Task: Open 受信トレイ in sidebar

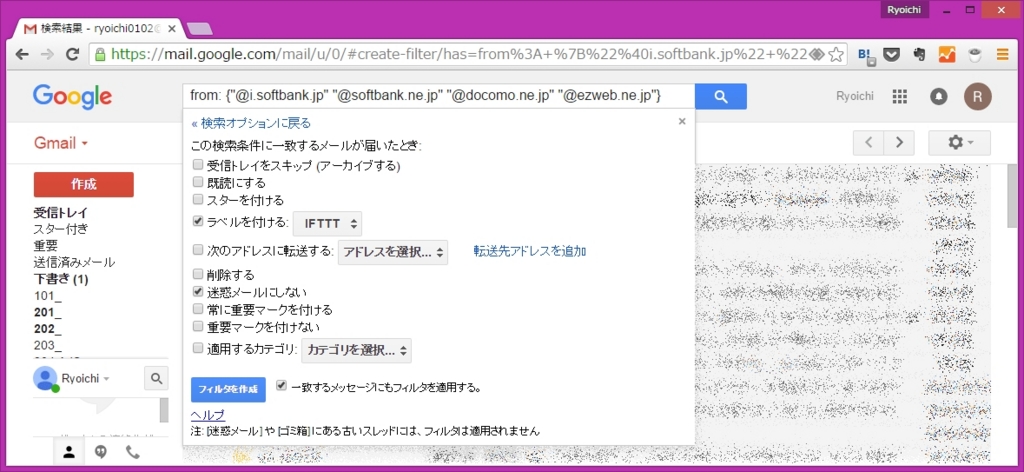Action: (61, 212)
